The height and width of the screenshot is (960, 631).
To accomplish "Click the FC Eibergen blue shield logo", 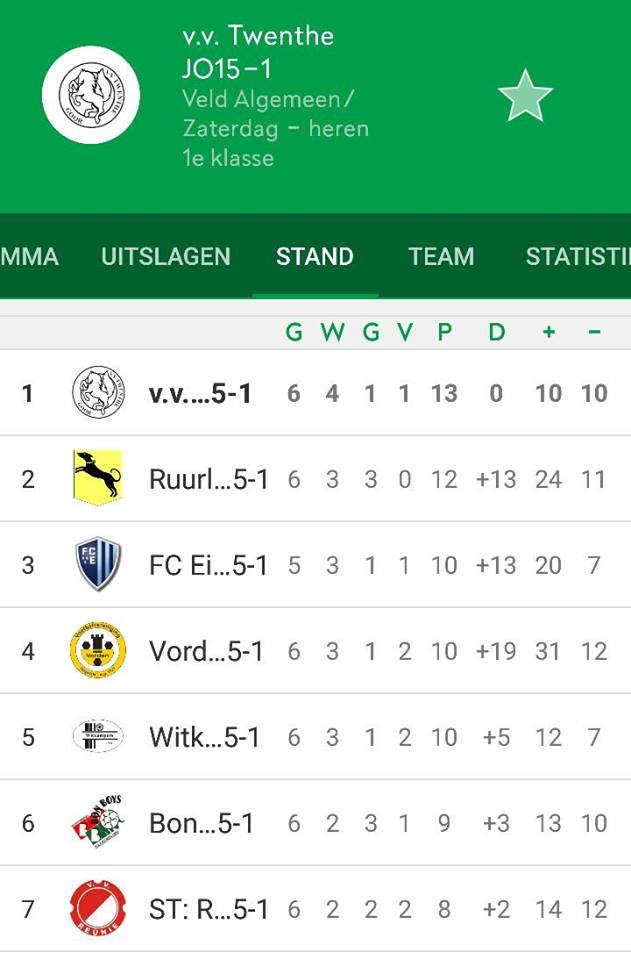I will coord(97,564).
